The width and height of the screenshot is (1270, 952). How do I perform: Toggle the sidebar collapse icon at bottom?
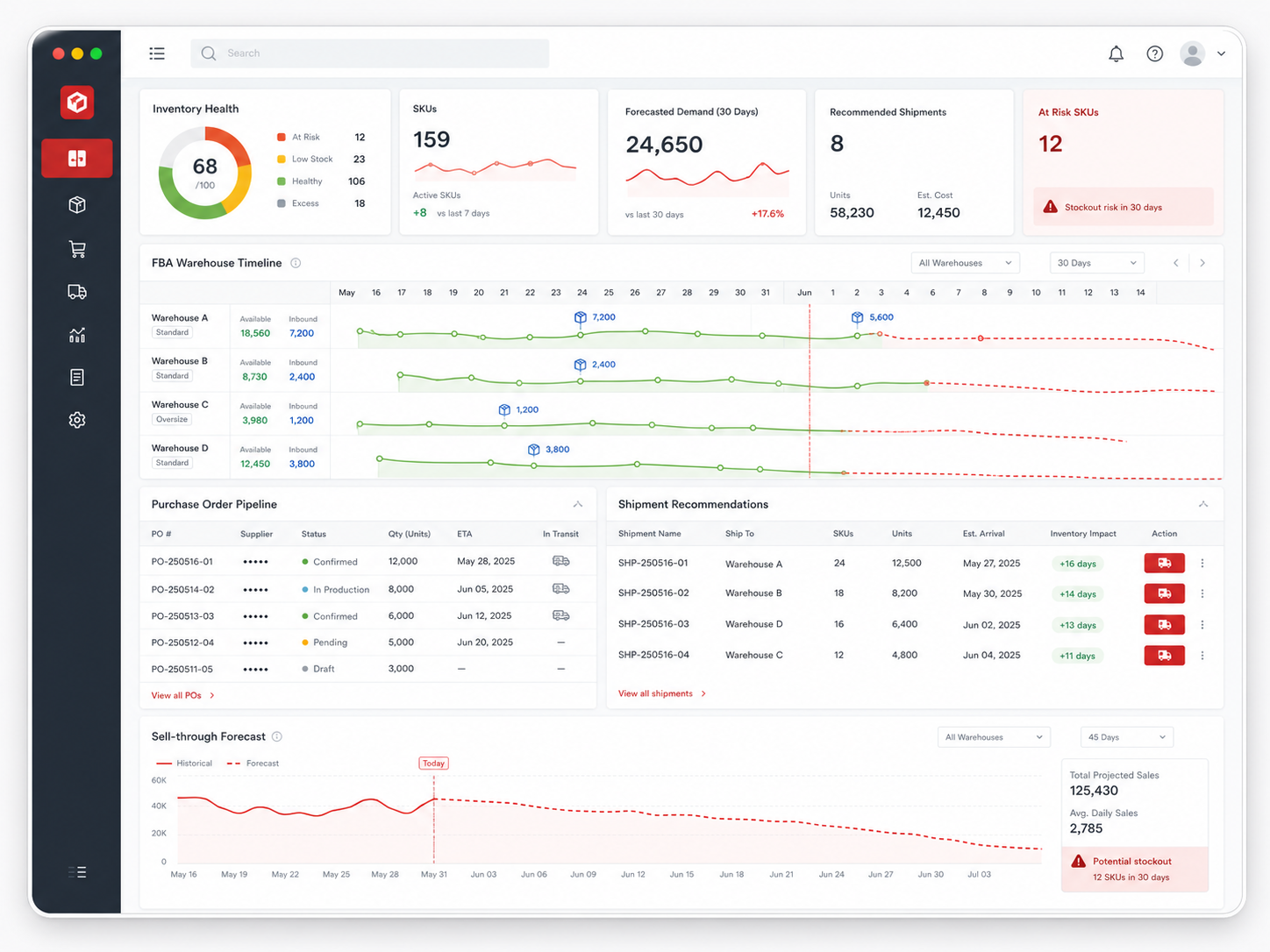[77, 872]
